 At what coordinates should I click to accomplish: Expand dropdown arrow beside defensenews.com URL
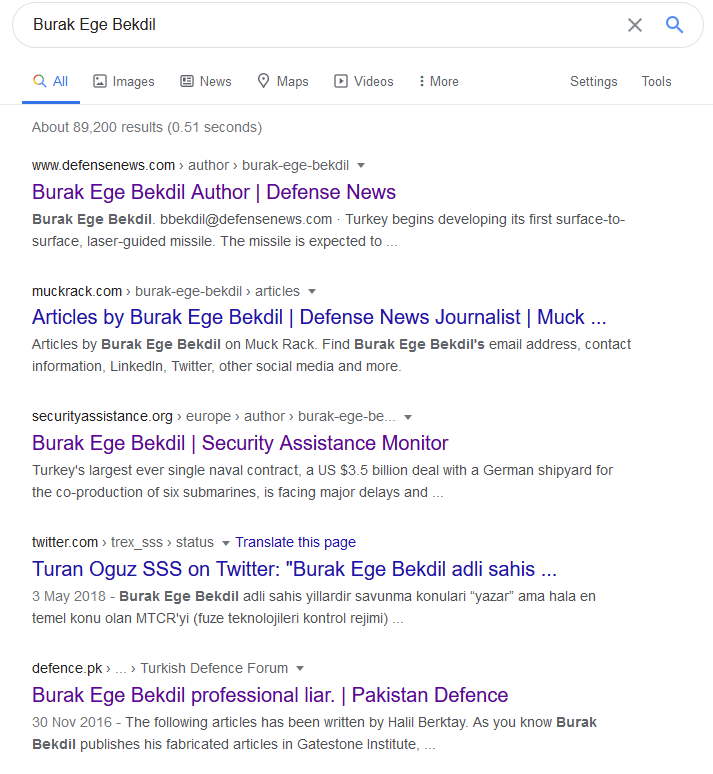[x=361, y=166]
